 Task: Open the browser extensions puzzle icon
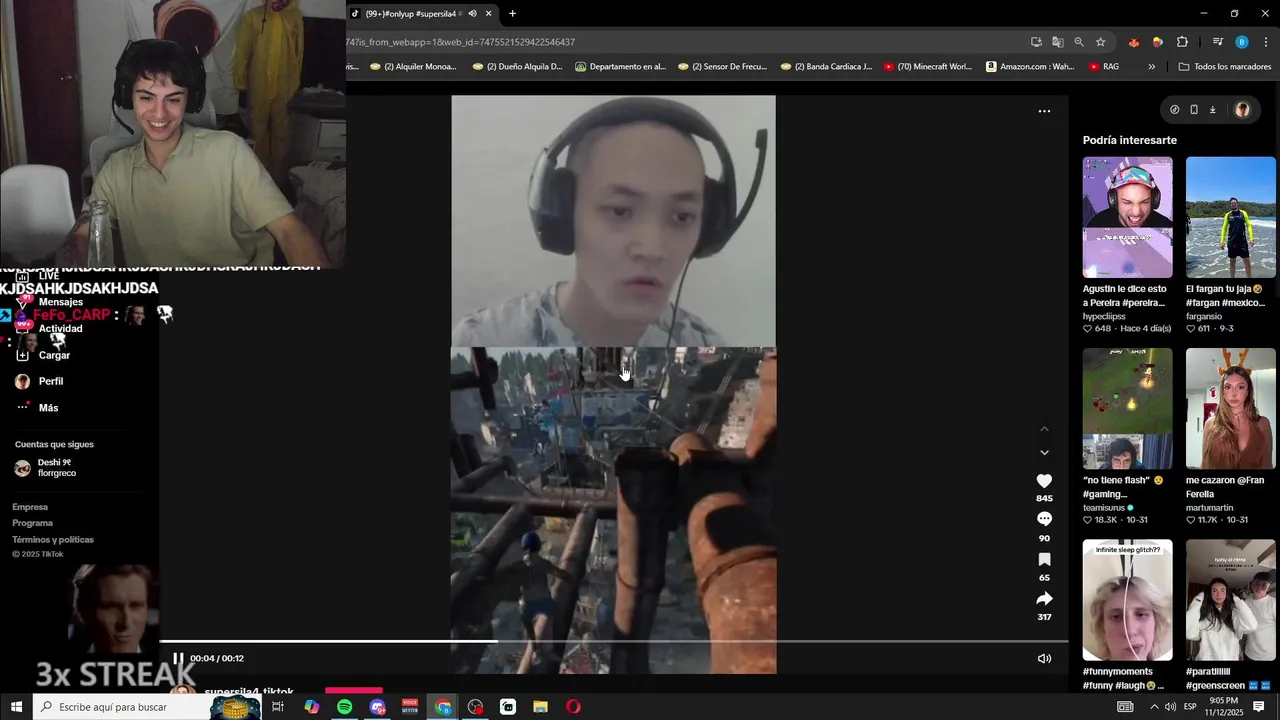tap(1182, 42)
